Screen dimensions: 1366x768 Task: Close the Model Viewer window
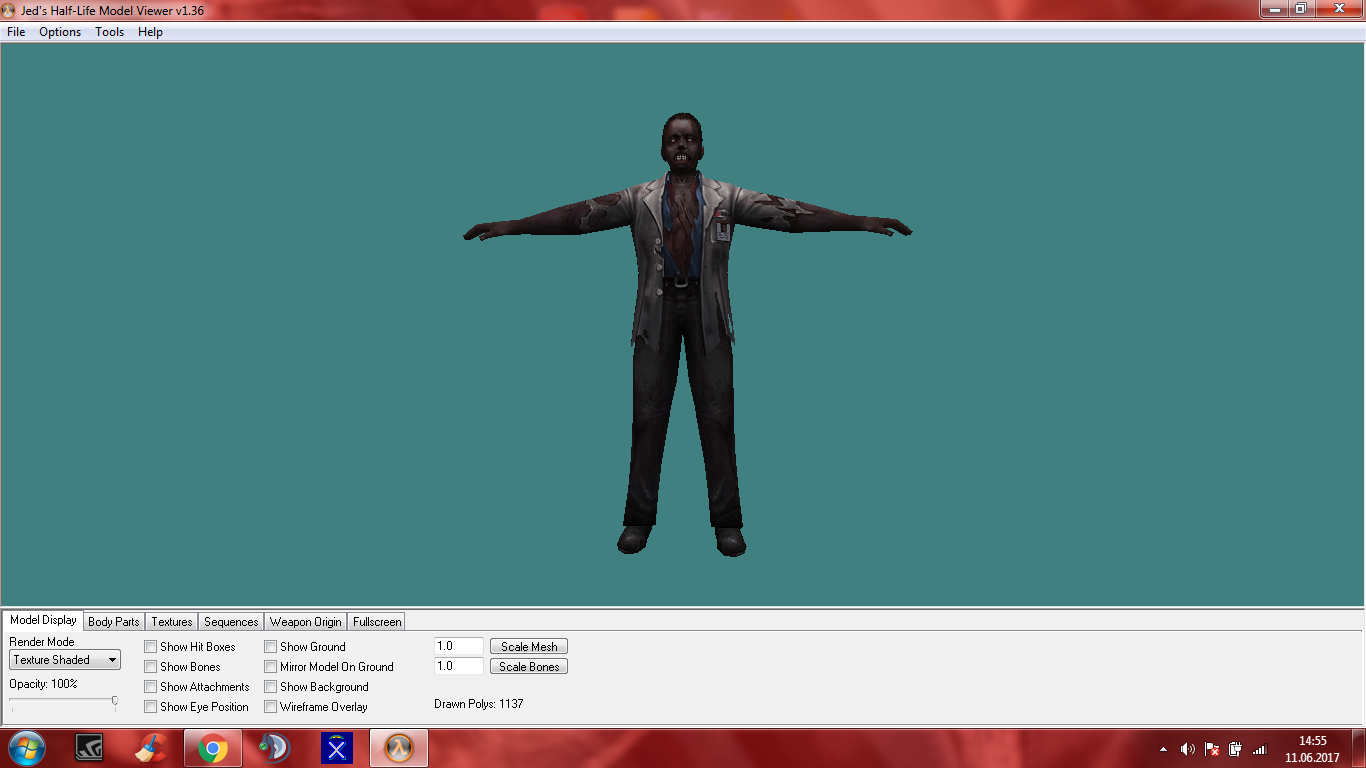[x=1337, y=8]
